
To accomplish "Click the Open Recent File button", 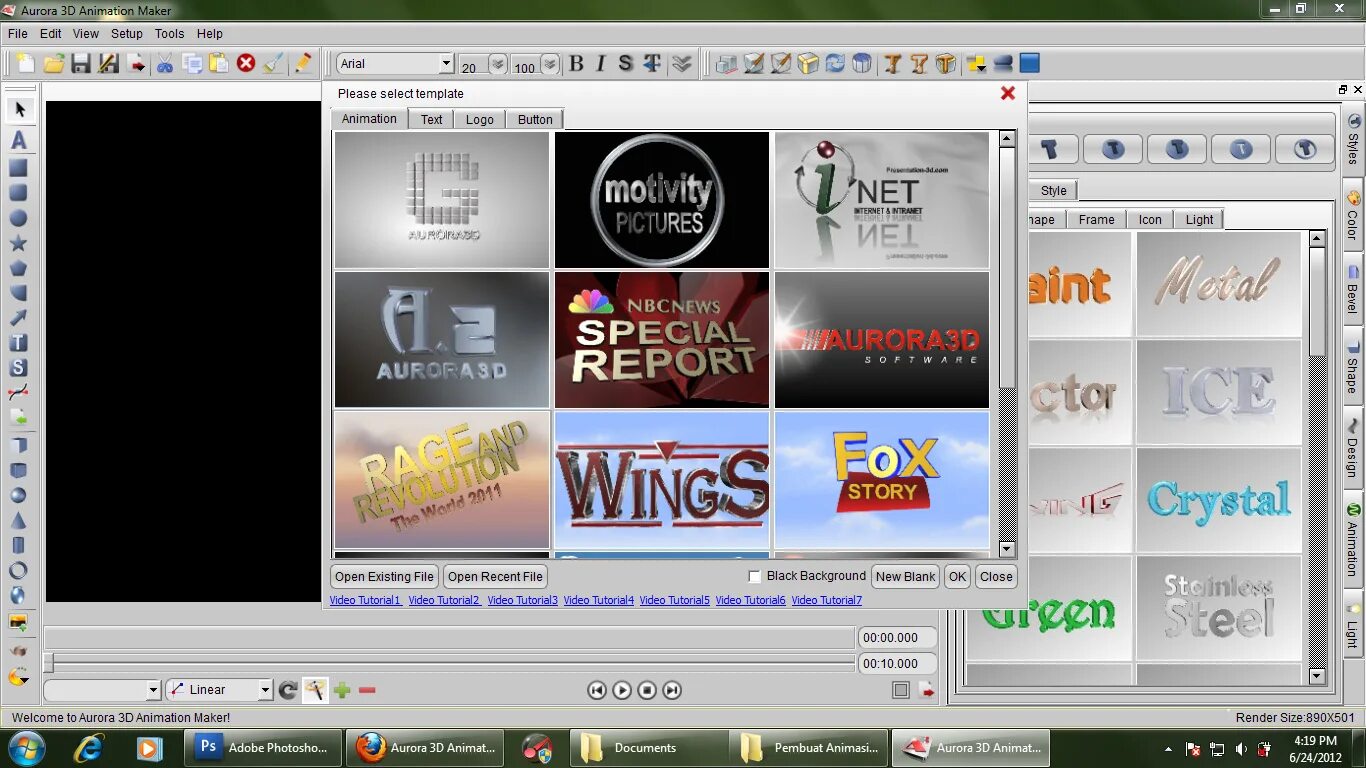I will tap(495, 577).
